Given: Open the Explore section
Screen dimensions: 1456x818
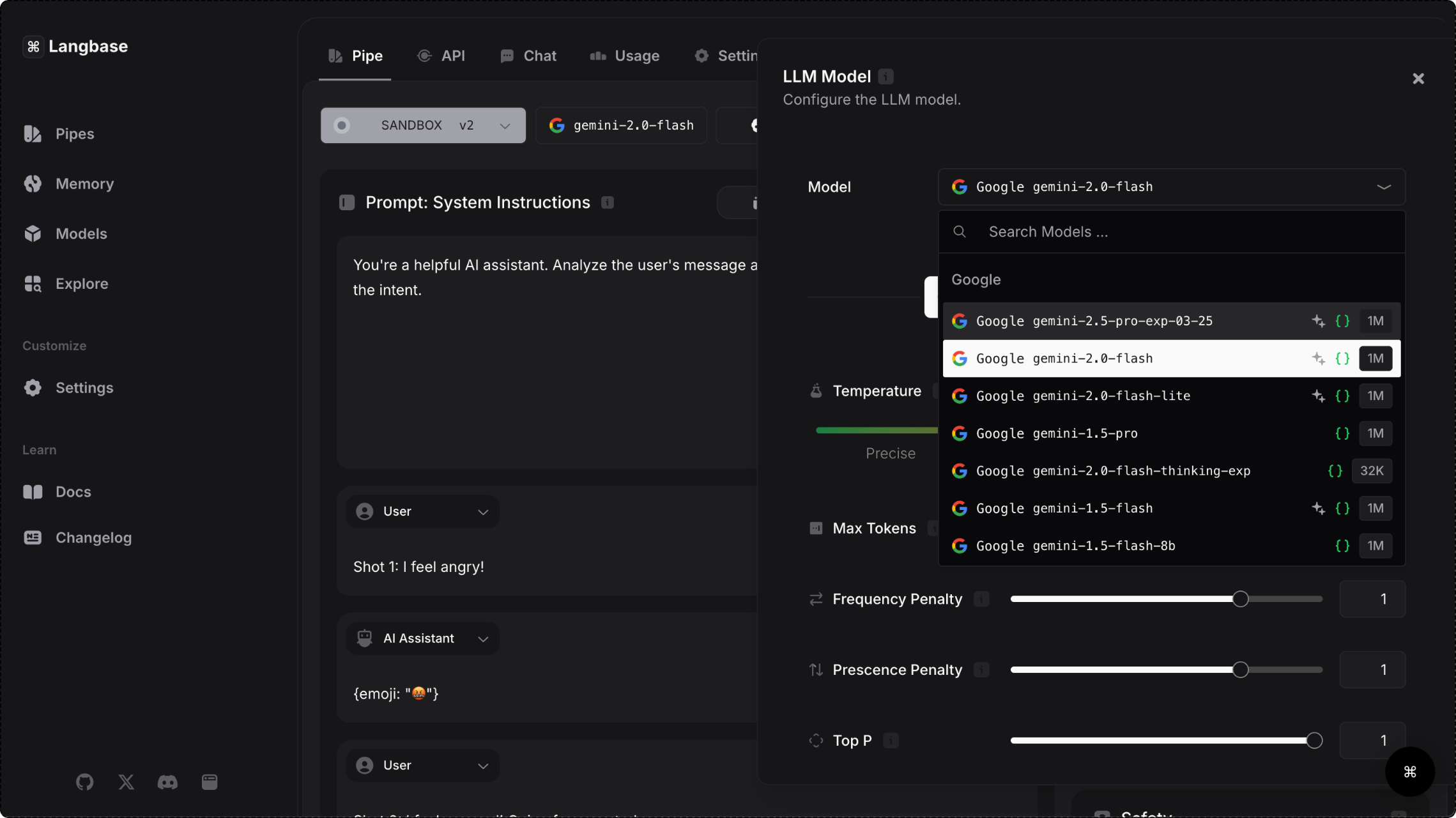Looking at the screenshot, I should [x=82, y=283].
